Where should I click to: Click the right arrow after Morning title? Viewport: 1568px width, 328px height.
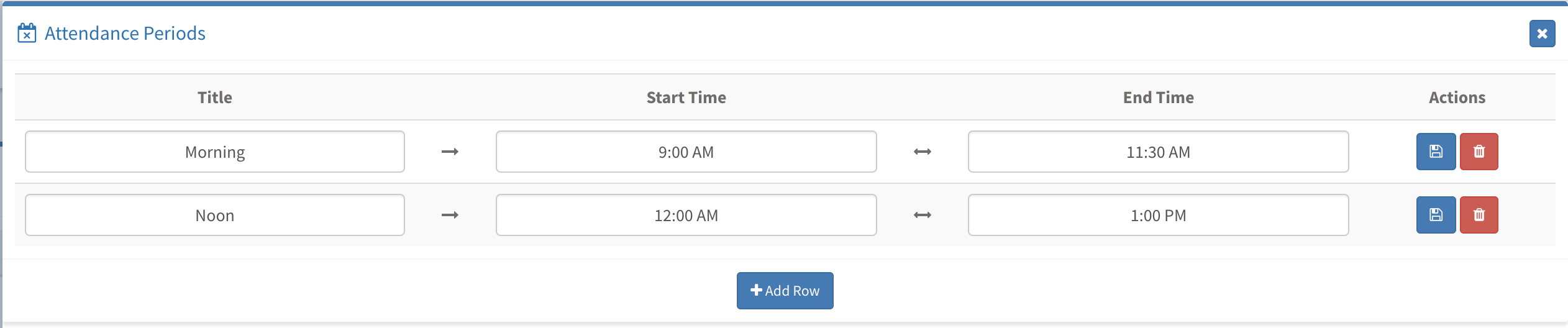tap(450, 152)
